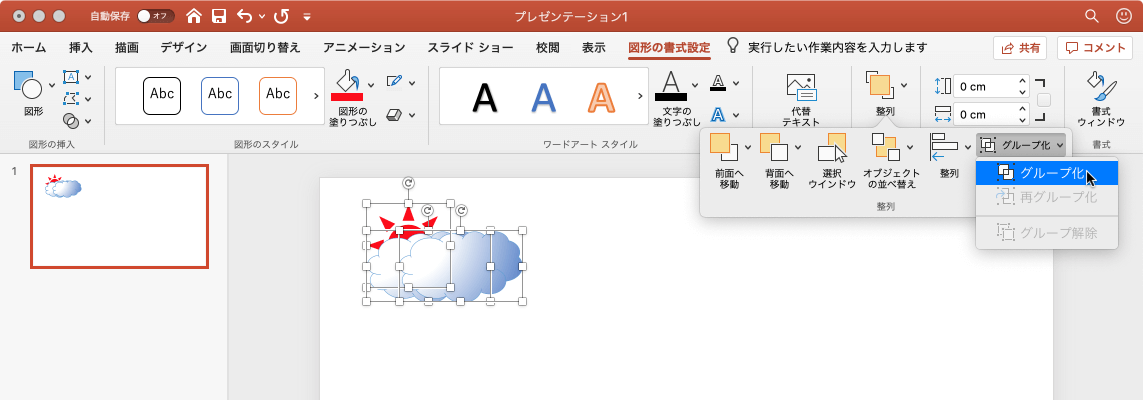The height and width of the screenshot is (400, 1143).
Task: Click the shape height input field
Action: pos(985,86)
